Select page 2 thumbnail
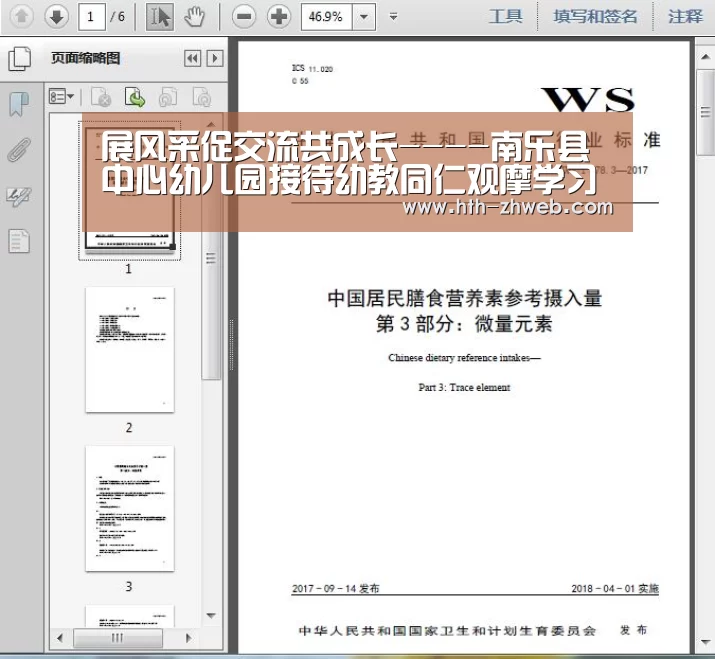The width and height of the screenshot is (715, 659). [x=130, y=350]
